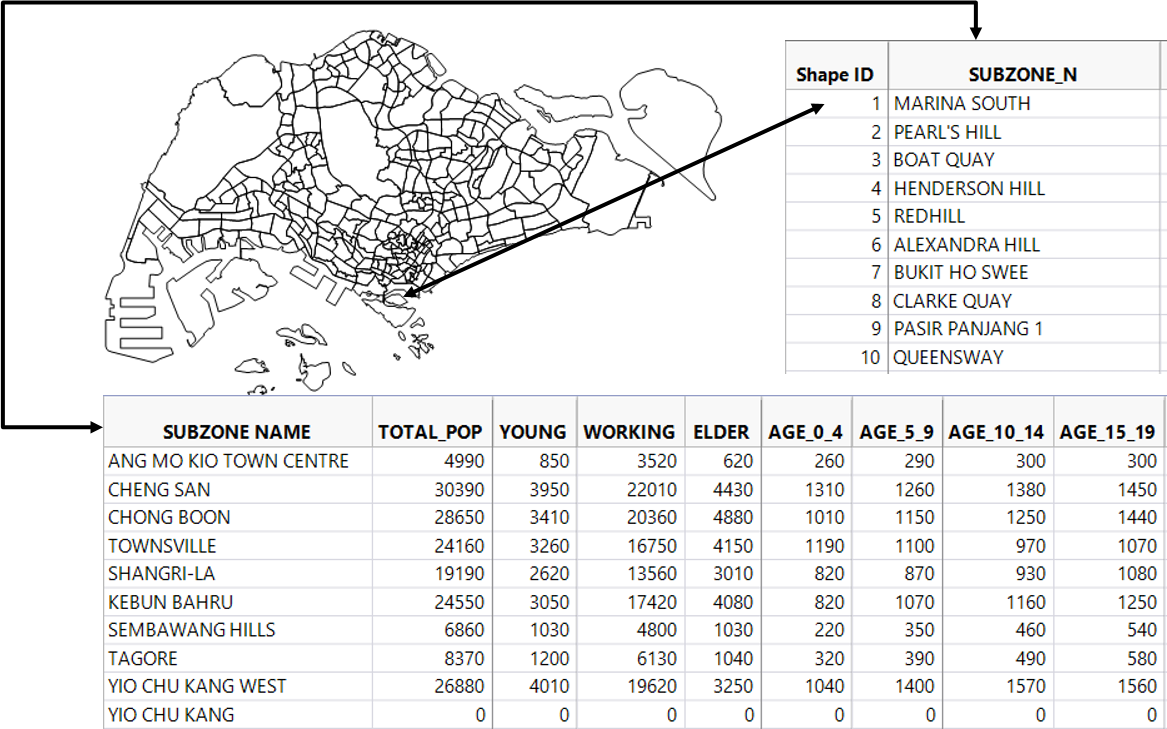Click the 26880 value for Yio Chu Kang West
Image resolution: width=1167 pixels, height=729 pixels.
pos(432,686)
